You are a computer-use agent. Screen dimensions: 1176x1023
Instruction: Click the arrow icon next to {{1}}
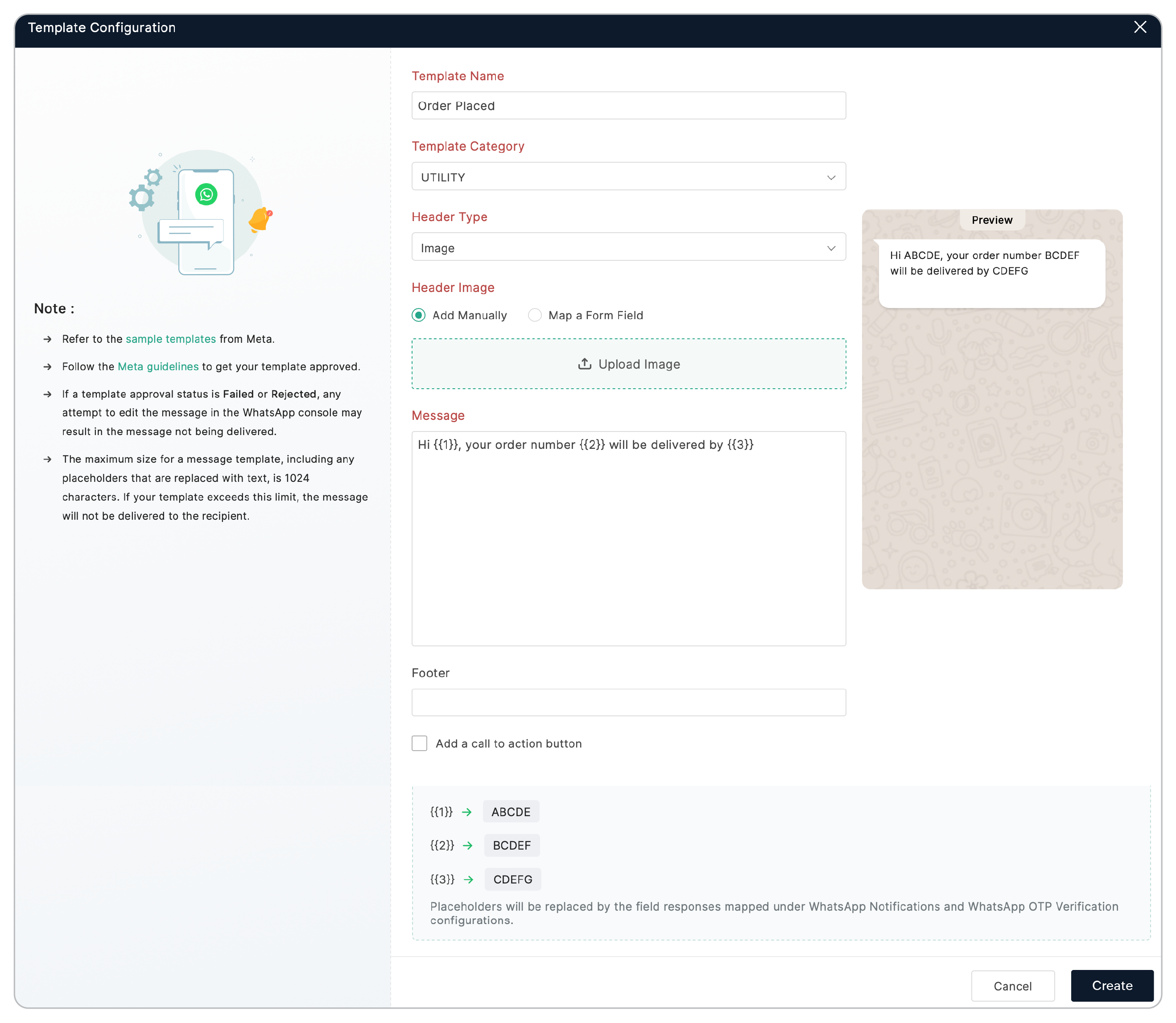click(466, 811)
